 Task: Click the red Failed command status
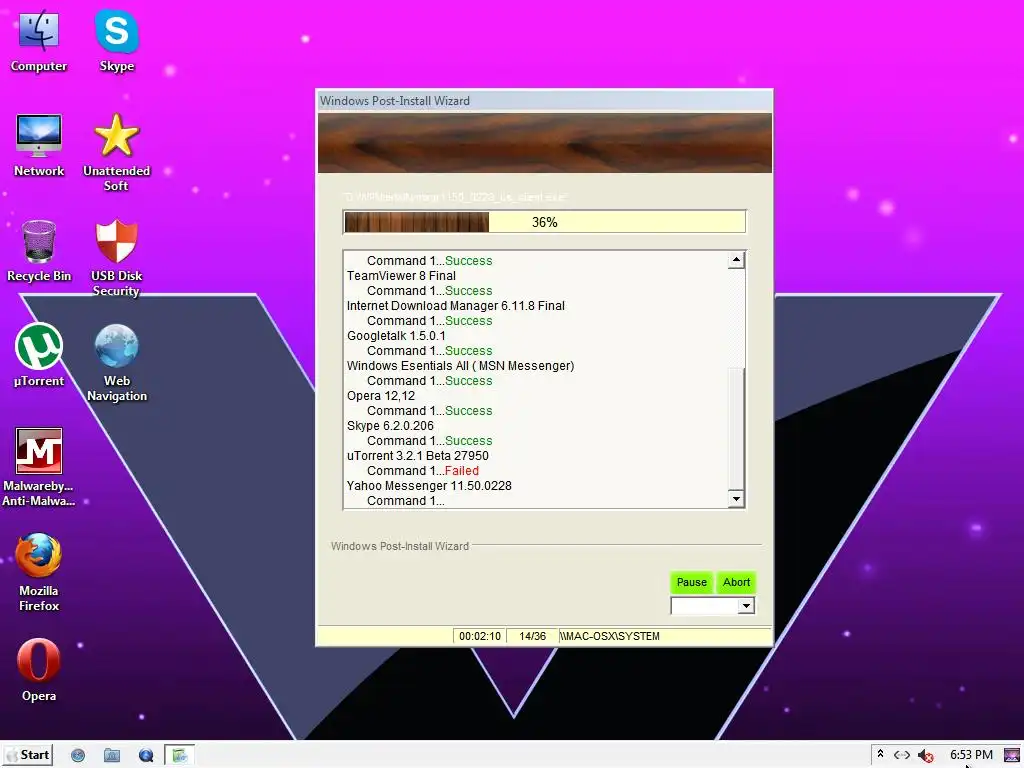pos(462,471)
